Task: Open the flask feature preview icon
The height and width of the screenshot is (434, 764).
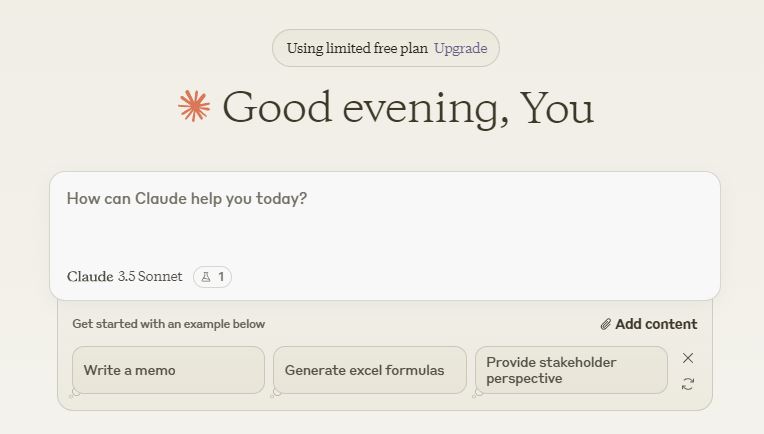Action: tap(206, 277)
